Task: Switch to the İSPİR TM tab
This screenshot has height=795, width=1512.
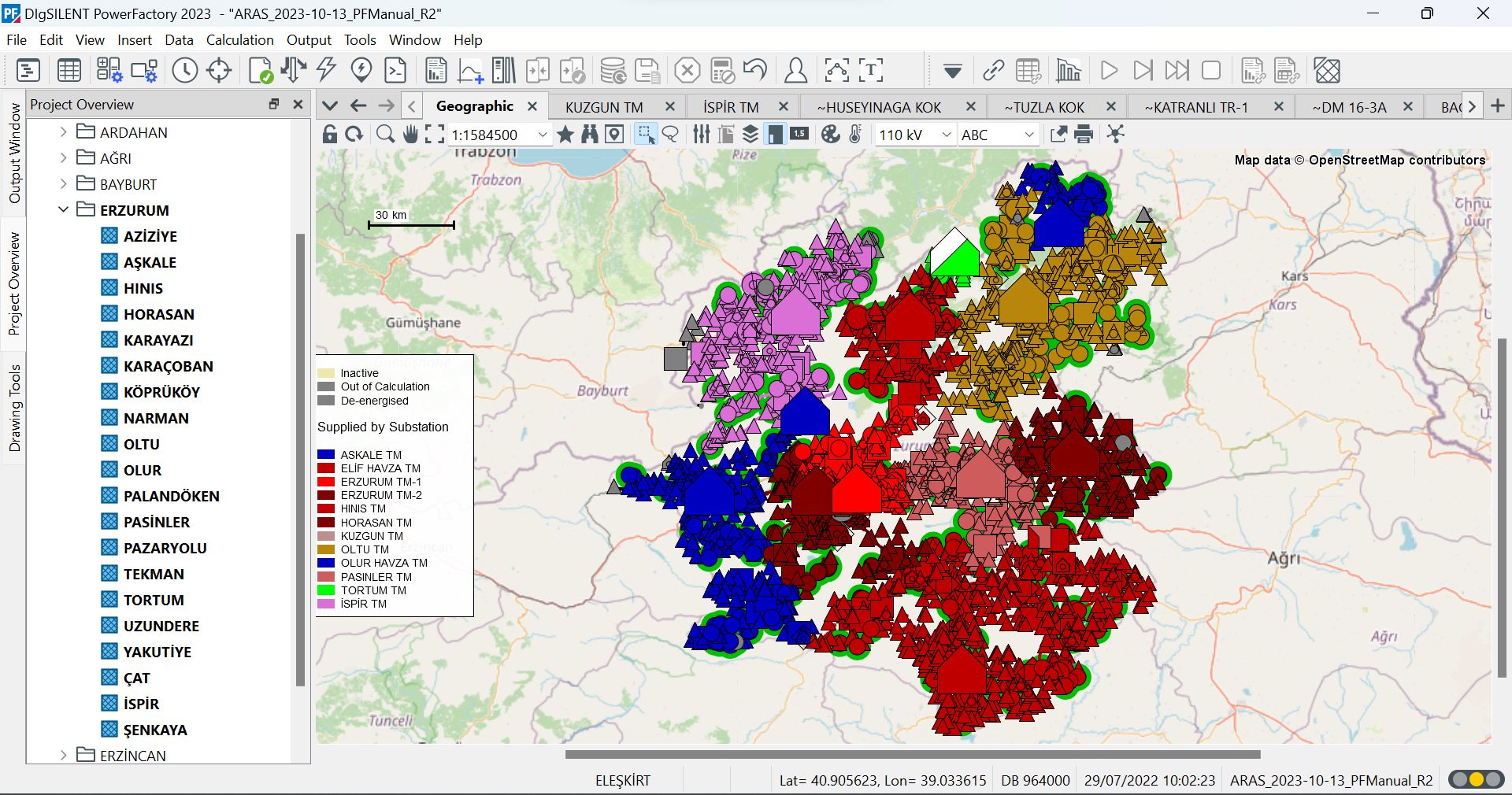Action: pos(731,107)
